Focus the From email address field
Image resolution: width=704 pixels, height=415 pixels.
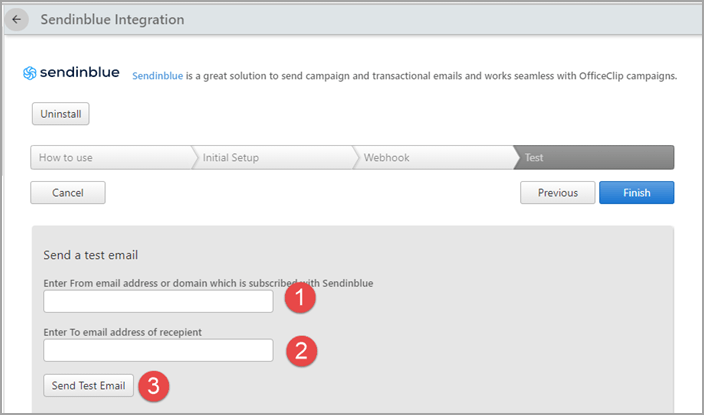click(x=158, y=301)
